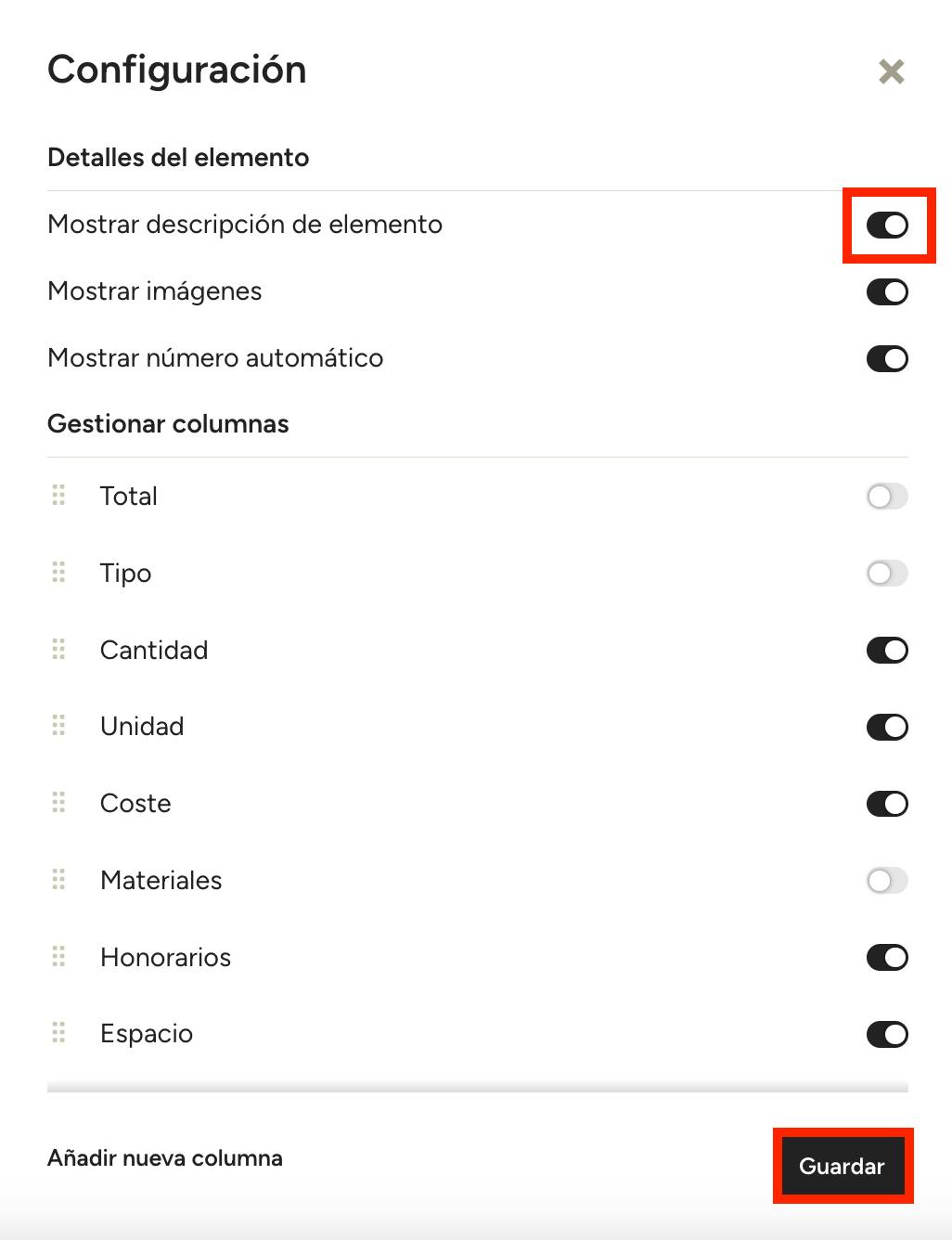Turn off the Honorarios column
The height and width of the screenshot is (1240, 952).
click(887, 957)
